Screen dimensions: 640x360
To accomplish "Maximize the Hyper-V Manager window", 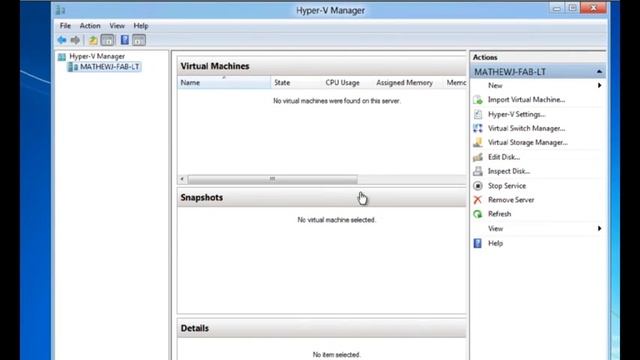I will (x=572, y=8).
